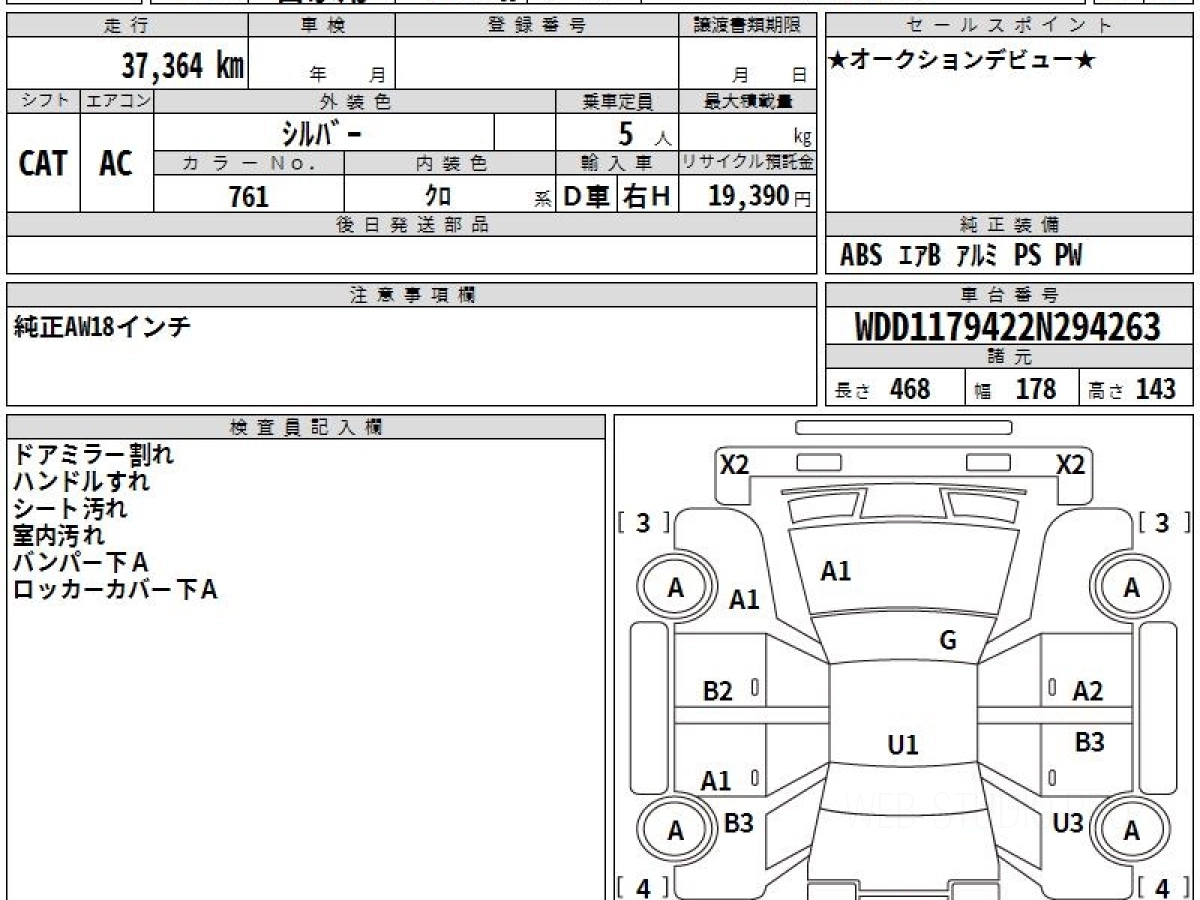This screenshot has width=1200, height=900.
Task: Select the CAT shift value
Action: pyautogui.click(x=43, y=163)
